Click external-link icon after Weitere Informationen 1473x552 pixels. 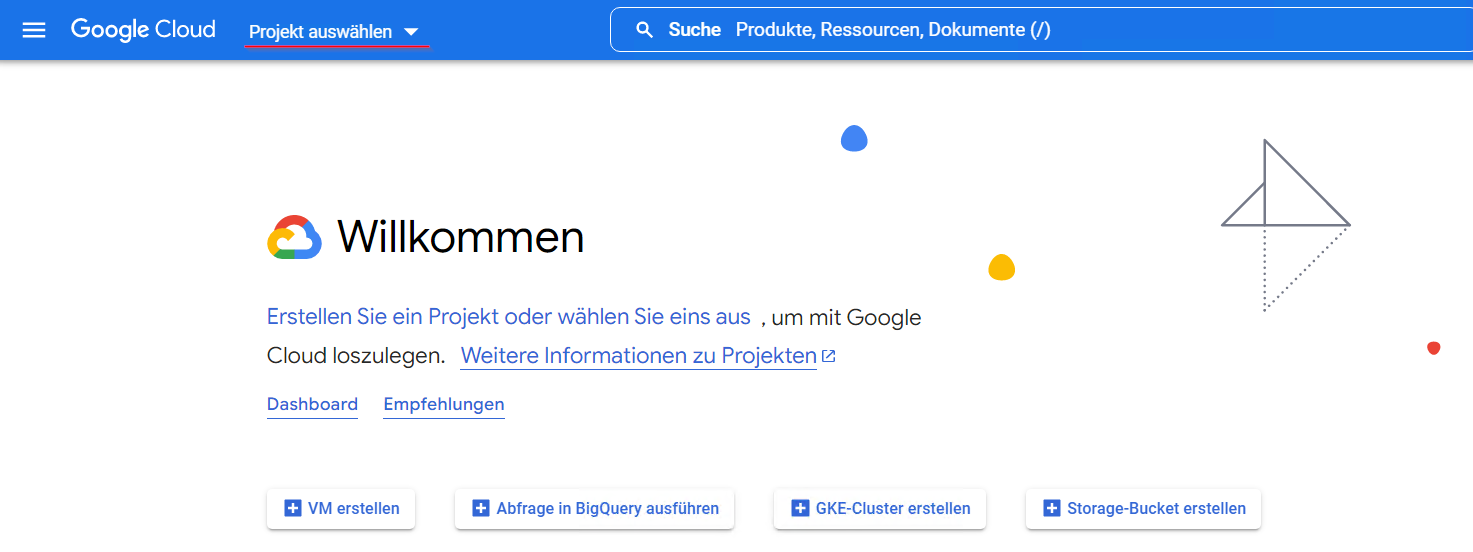tap(828, 356)
